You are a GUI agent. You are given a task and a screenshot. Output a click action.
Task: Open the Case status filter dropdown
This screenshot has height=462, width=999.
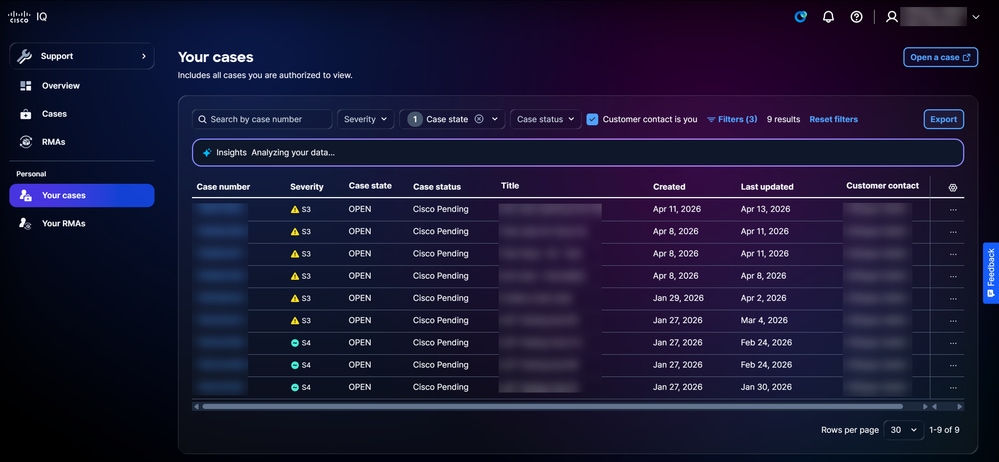545,119
